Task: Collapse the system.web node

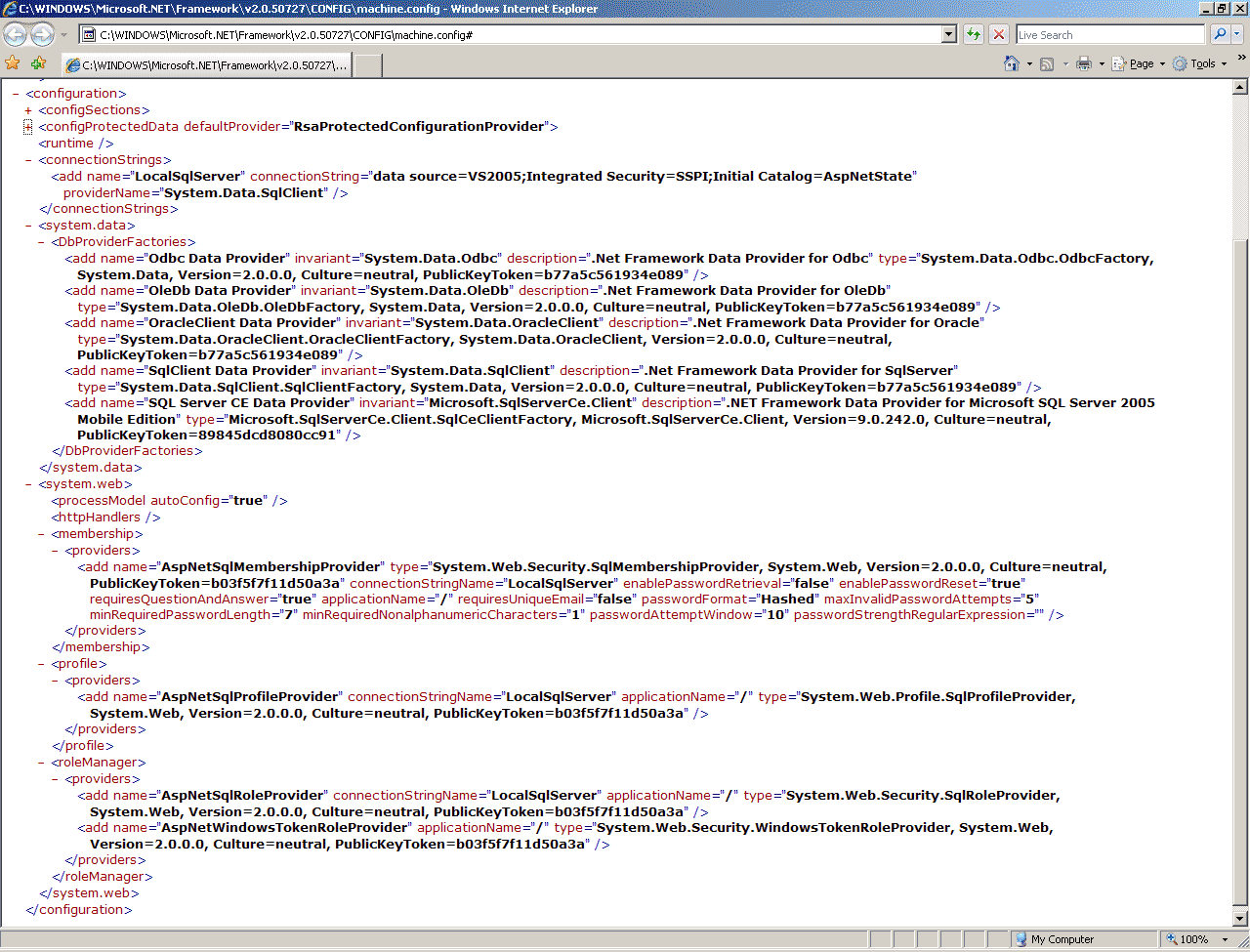Action: click(28, 484)
